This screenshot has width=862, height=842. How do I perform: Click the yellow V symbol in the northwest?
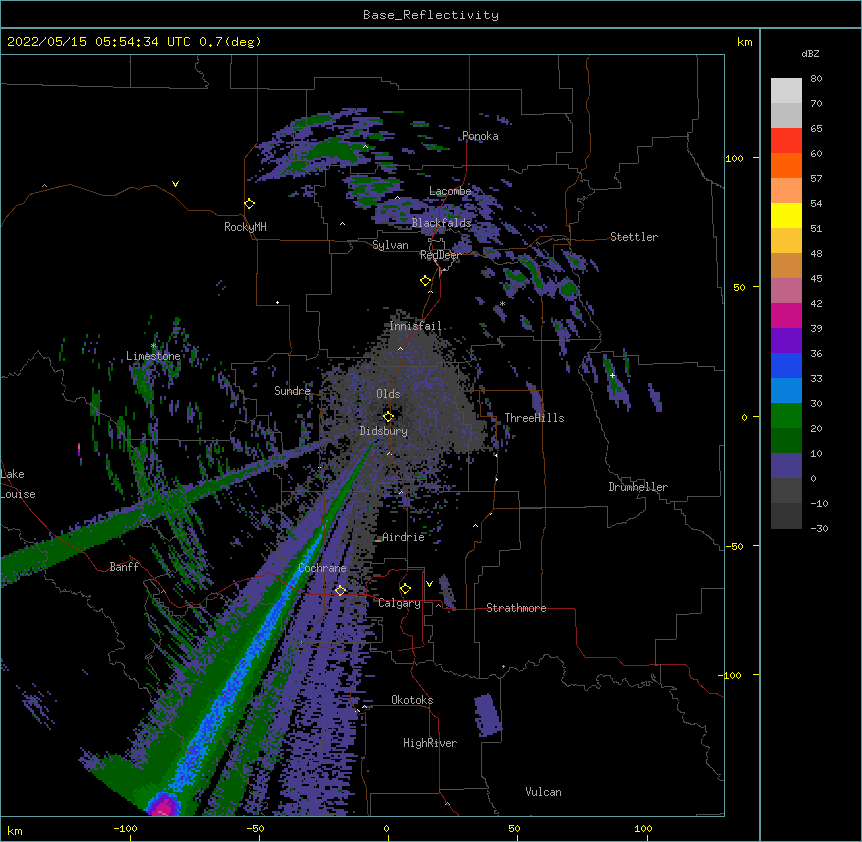click(175, 184)
